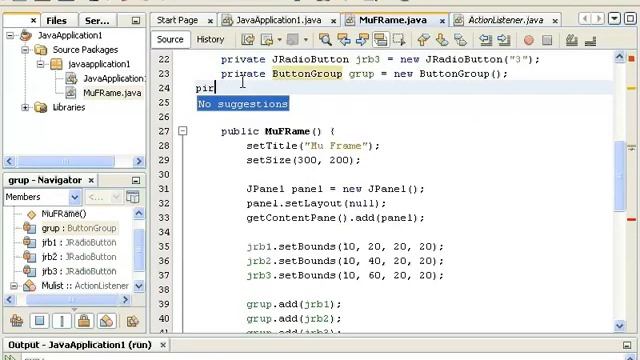Viewport: 640px width, 360px height.
Task: Toggle Show Non-Public Members lock button
Action: click(84, 321)
